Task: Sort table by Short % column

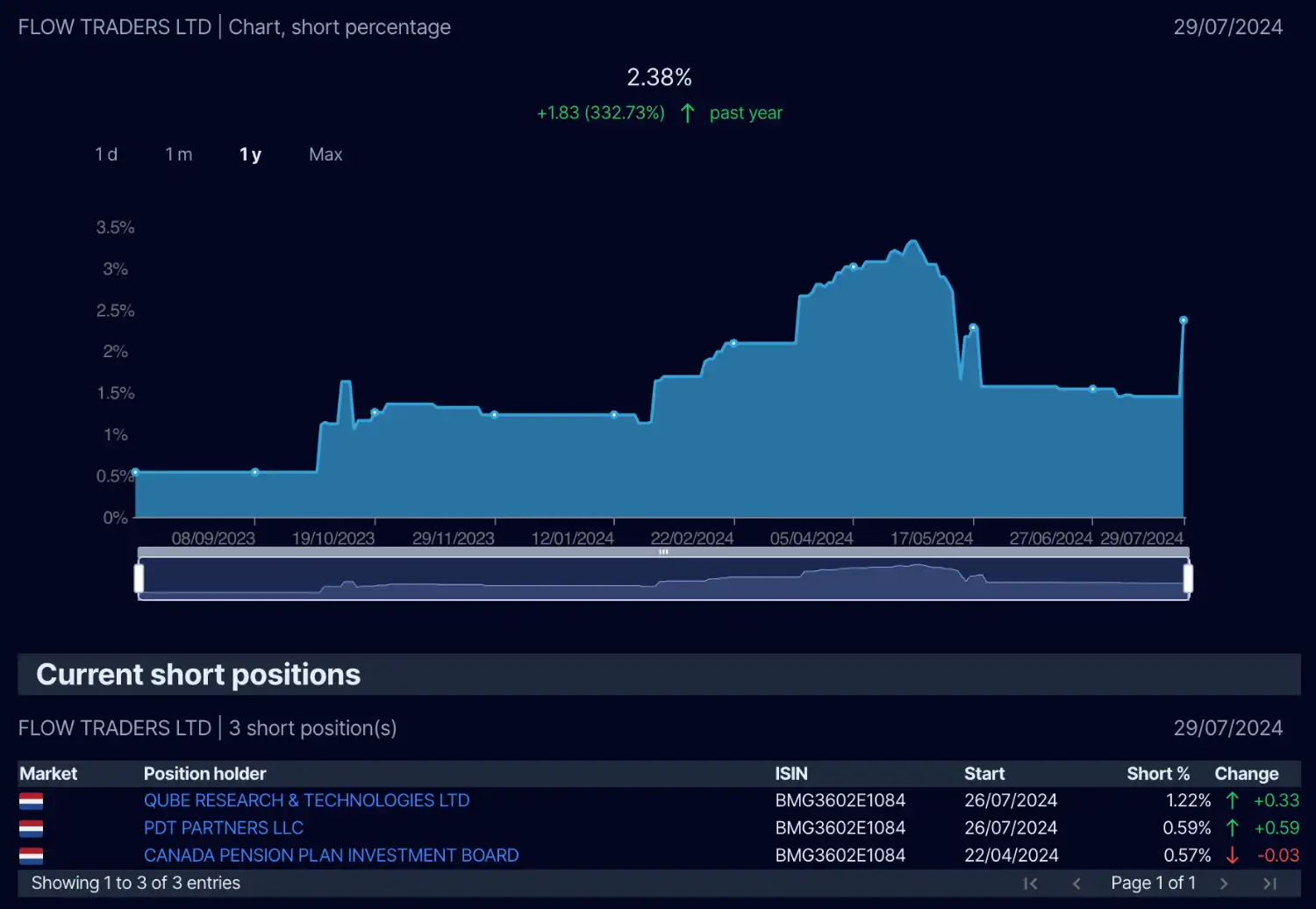Action: (x=1158, y=773)
